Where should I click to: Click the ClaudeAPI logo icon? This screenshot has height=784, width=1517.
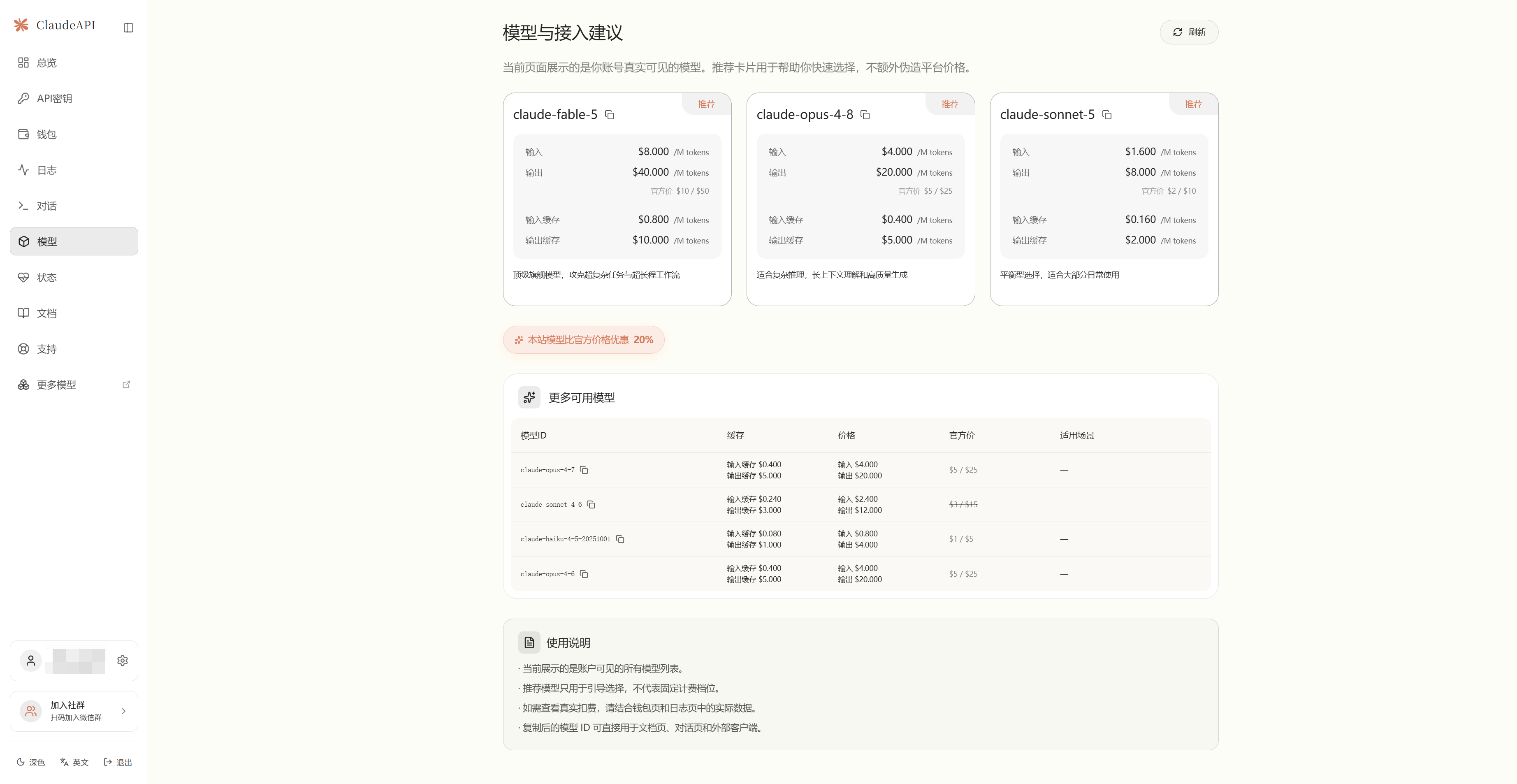tap(21, 25)
